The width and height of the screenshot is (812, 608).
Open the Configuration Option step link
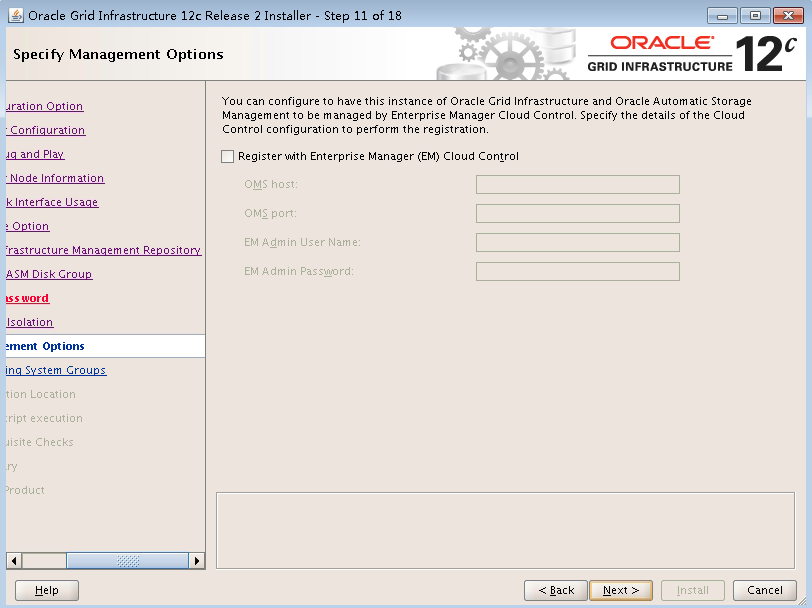[x=45, y=106]
